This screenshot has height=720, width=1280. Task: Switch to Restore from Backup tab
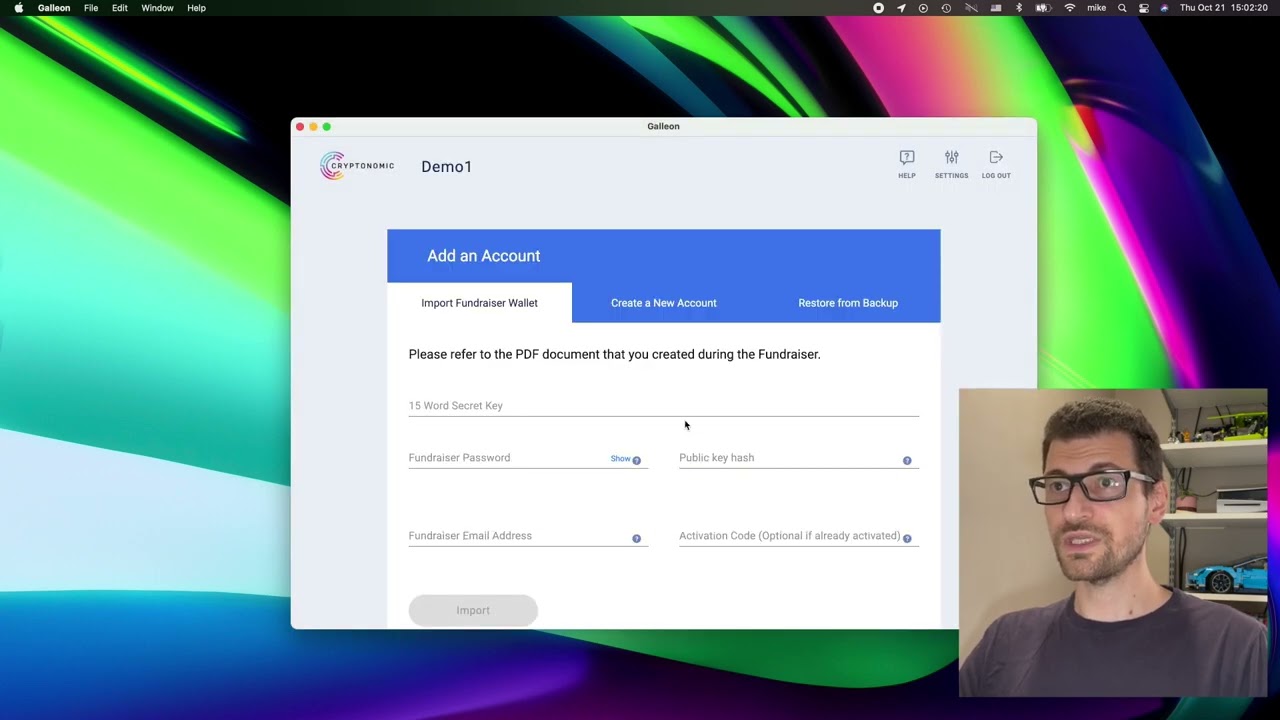[848, 303]
